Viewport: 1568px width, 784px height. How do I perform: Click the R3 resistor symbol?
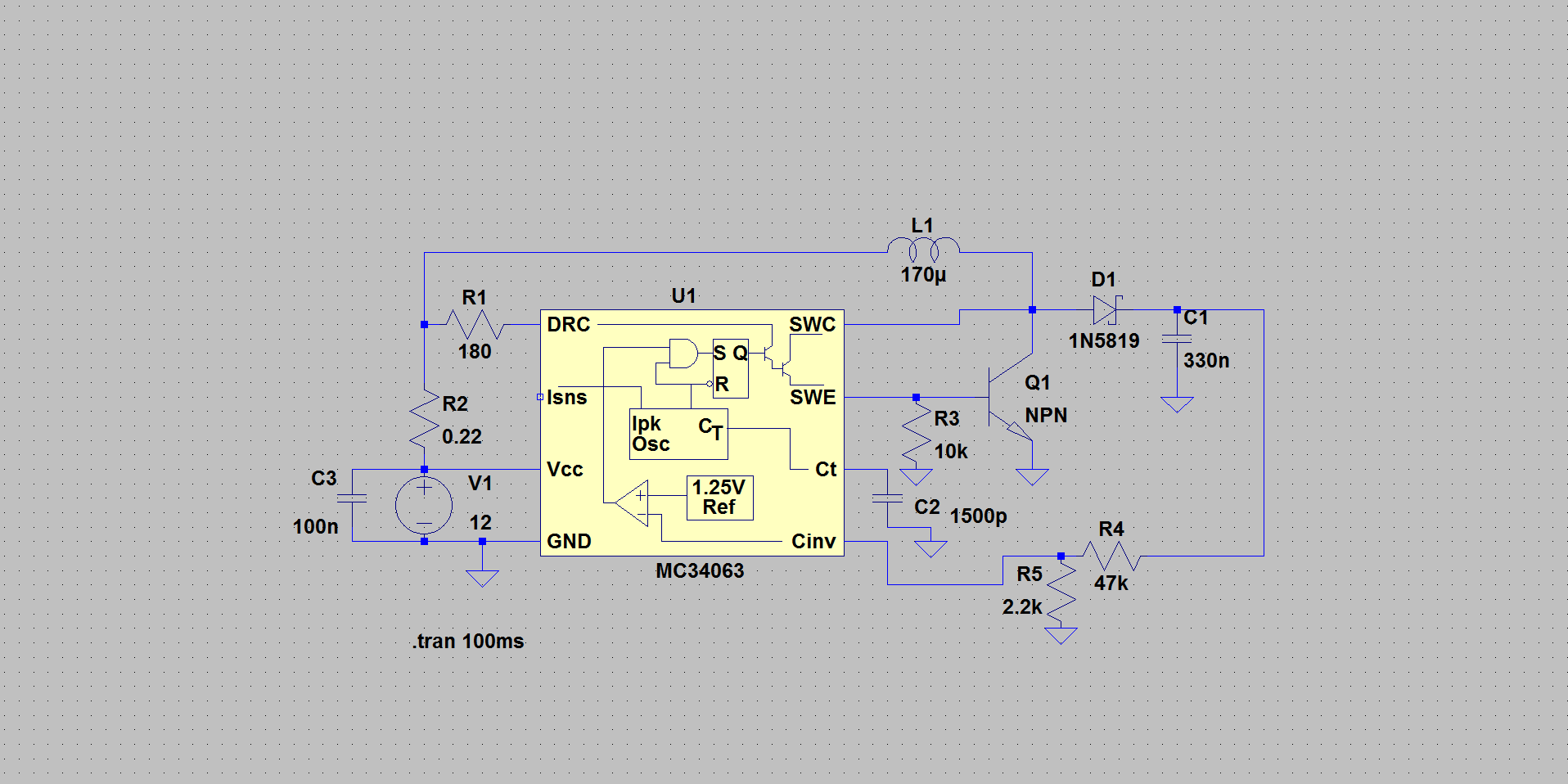click(916, 434)
